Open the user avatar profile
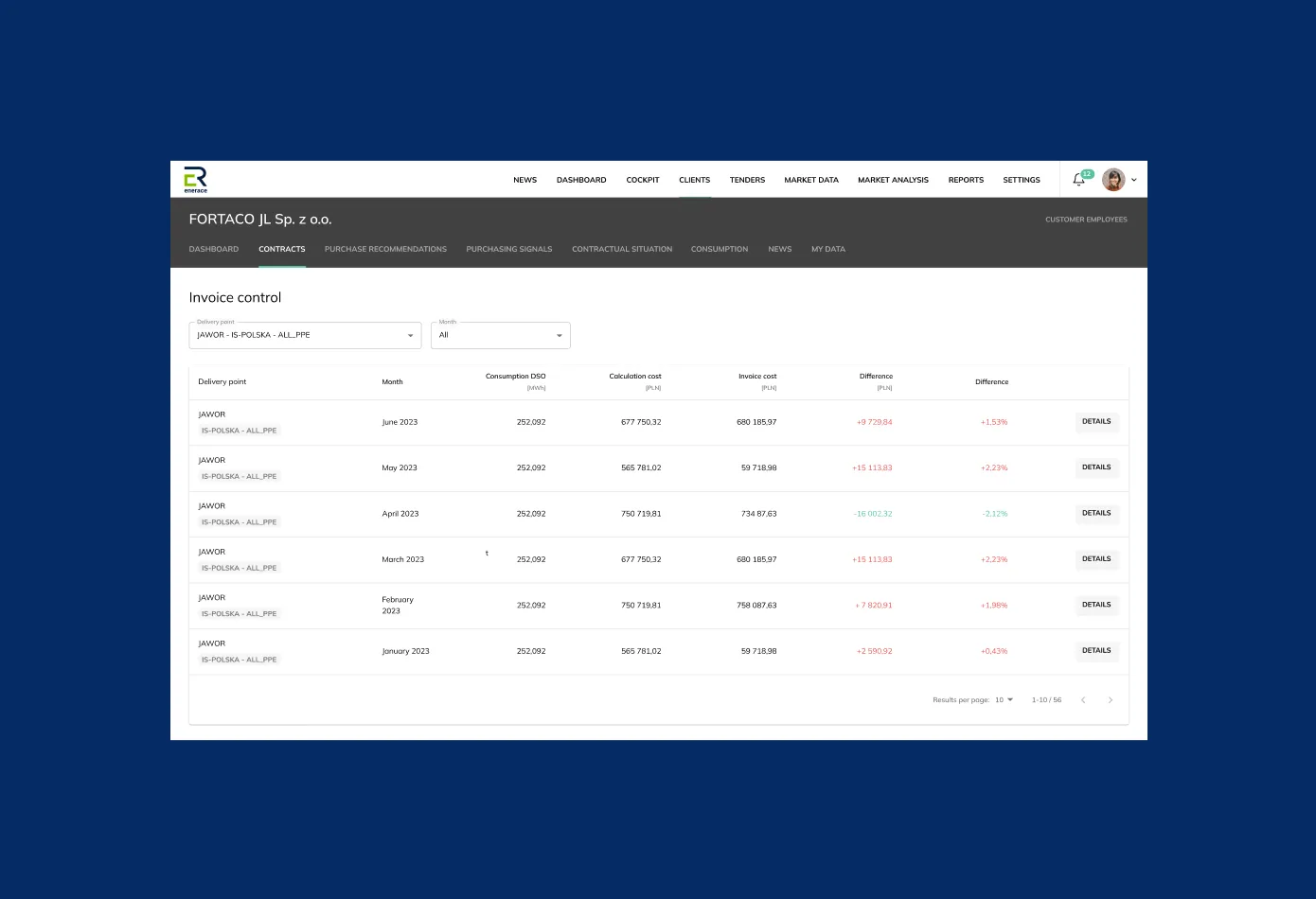This screenshot has height=899, width=1316. (x=1113, y=180)
